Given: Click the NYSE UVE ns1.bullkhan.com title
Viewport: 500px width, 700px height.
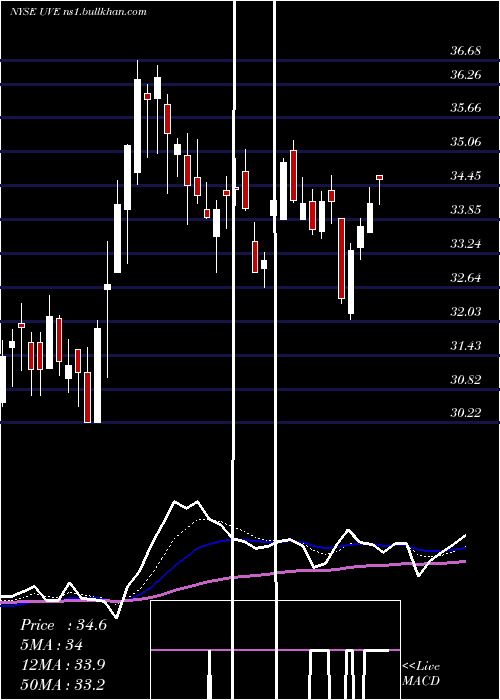Looking at the screenshot, I should click(x=78, y=12).
